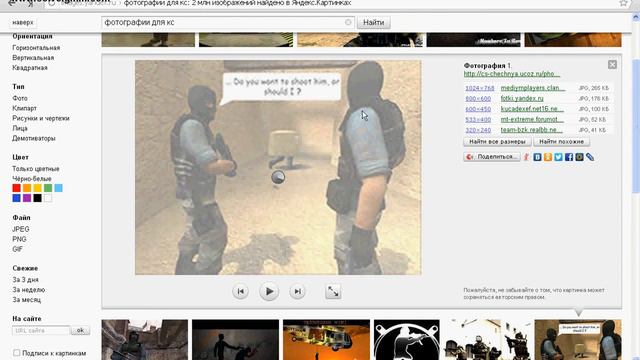This screenshot has height=360, width=640.
Task: Open the orange helicopter thumbnail
Action: tap(326, 340)
